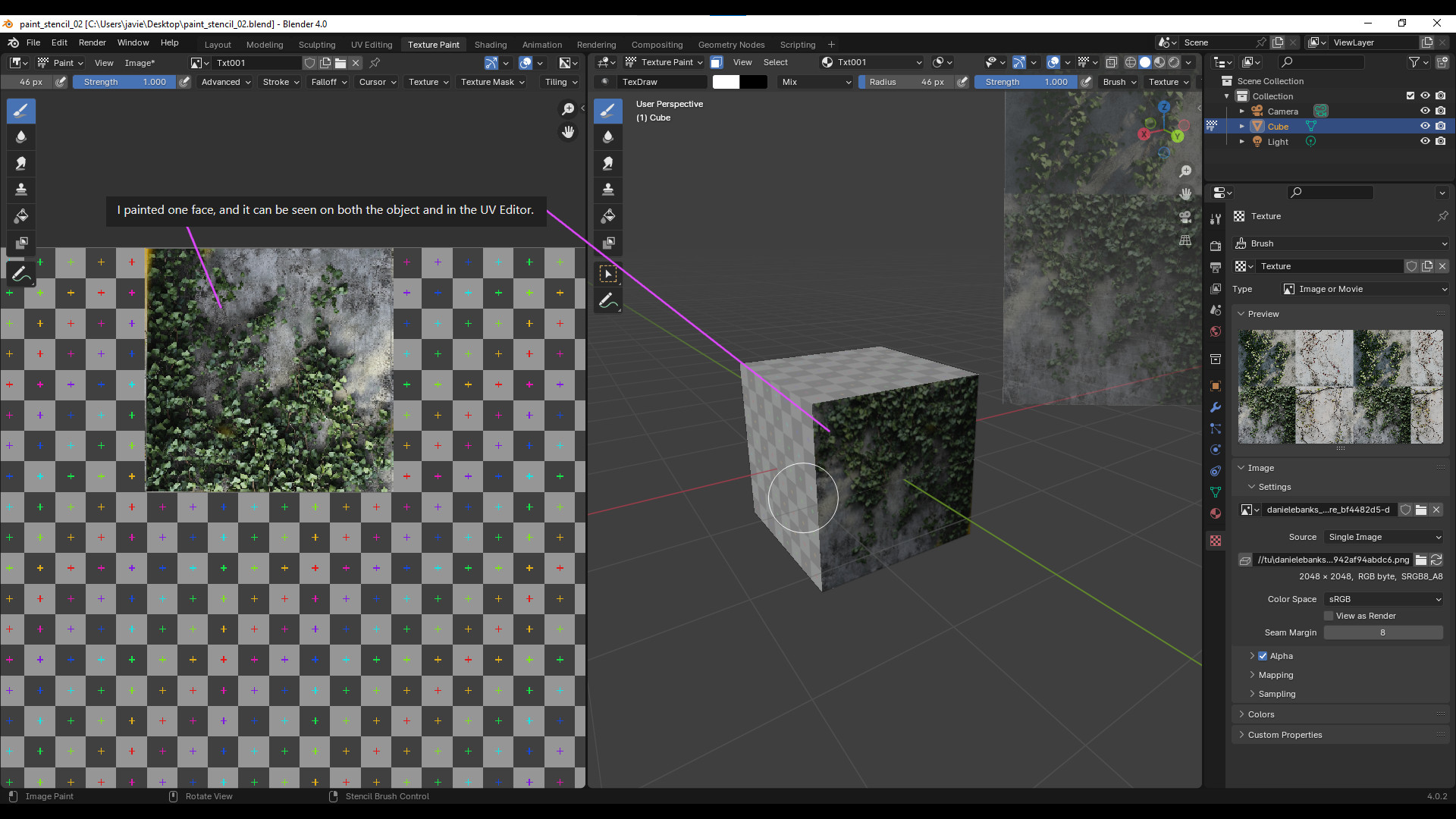Click the camera view icon in the 3D viewport
The height and width of the screenshot is (819, 1456).
1185,218
